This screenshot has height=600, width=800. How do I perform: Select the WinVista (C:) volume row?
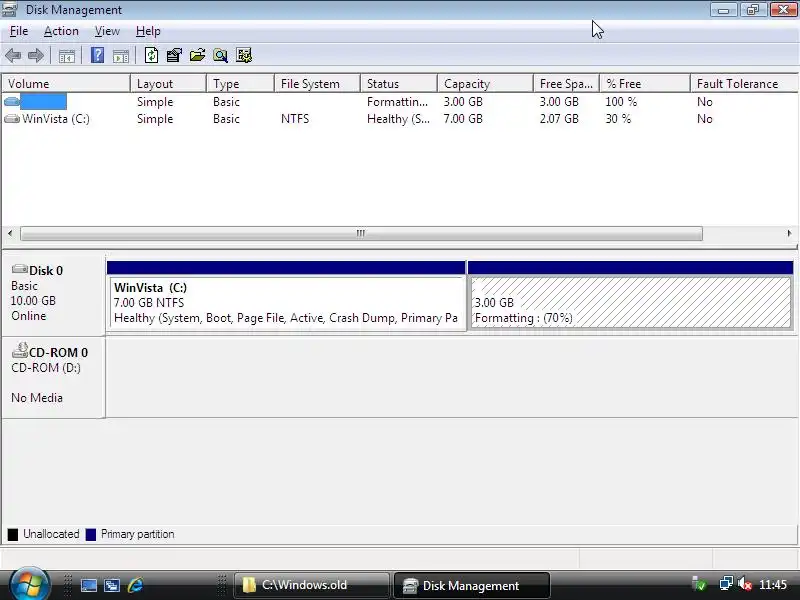(x=399, y=119)
